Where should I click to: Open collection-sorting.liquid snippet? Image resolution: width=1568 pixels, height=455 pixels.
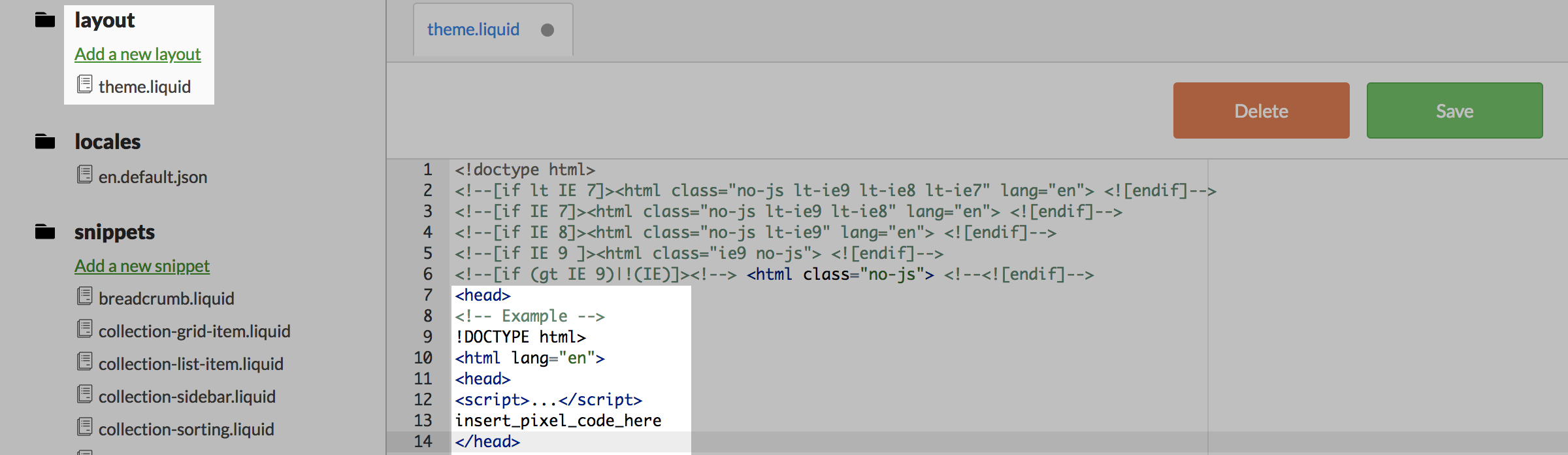click(x=186, y=429)
